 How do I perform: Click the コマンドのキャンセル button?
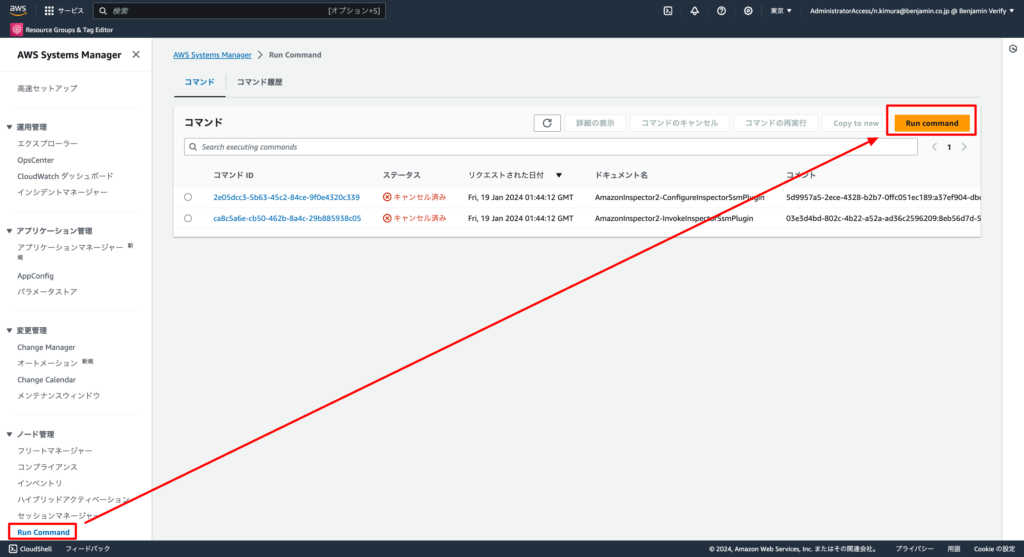coord(679,123)
